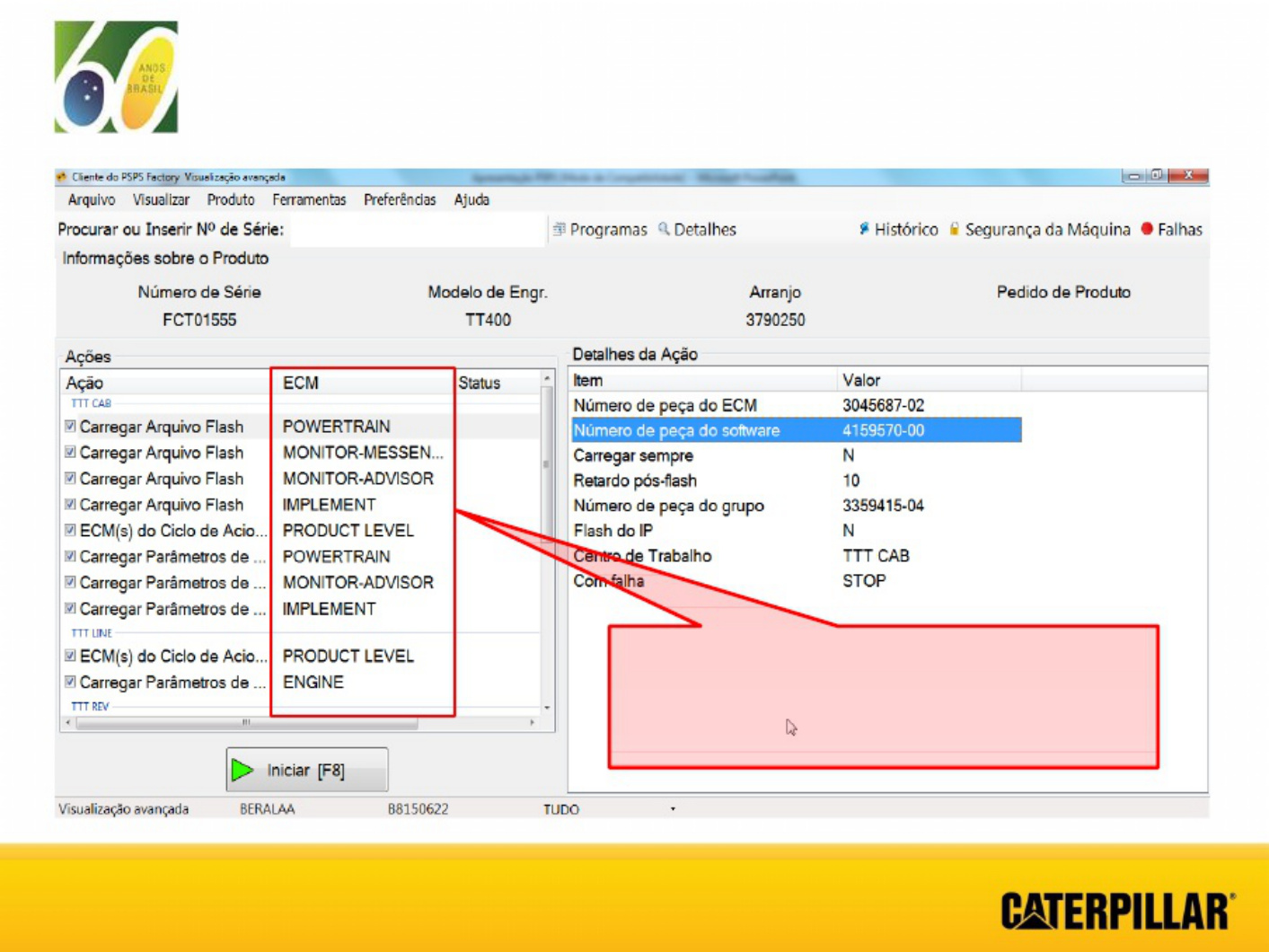Open the Visualizar menu
The width and height of the screenshot is (1269, 952).
[x=161, y=199]
